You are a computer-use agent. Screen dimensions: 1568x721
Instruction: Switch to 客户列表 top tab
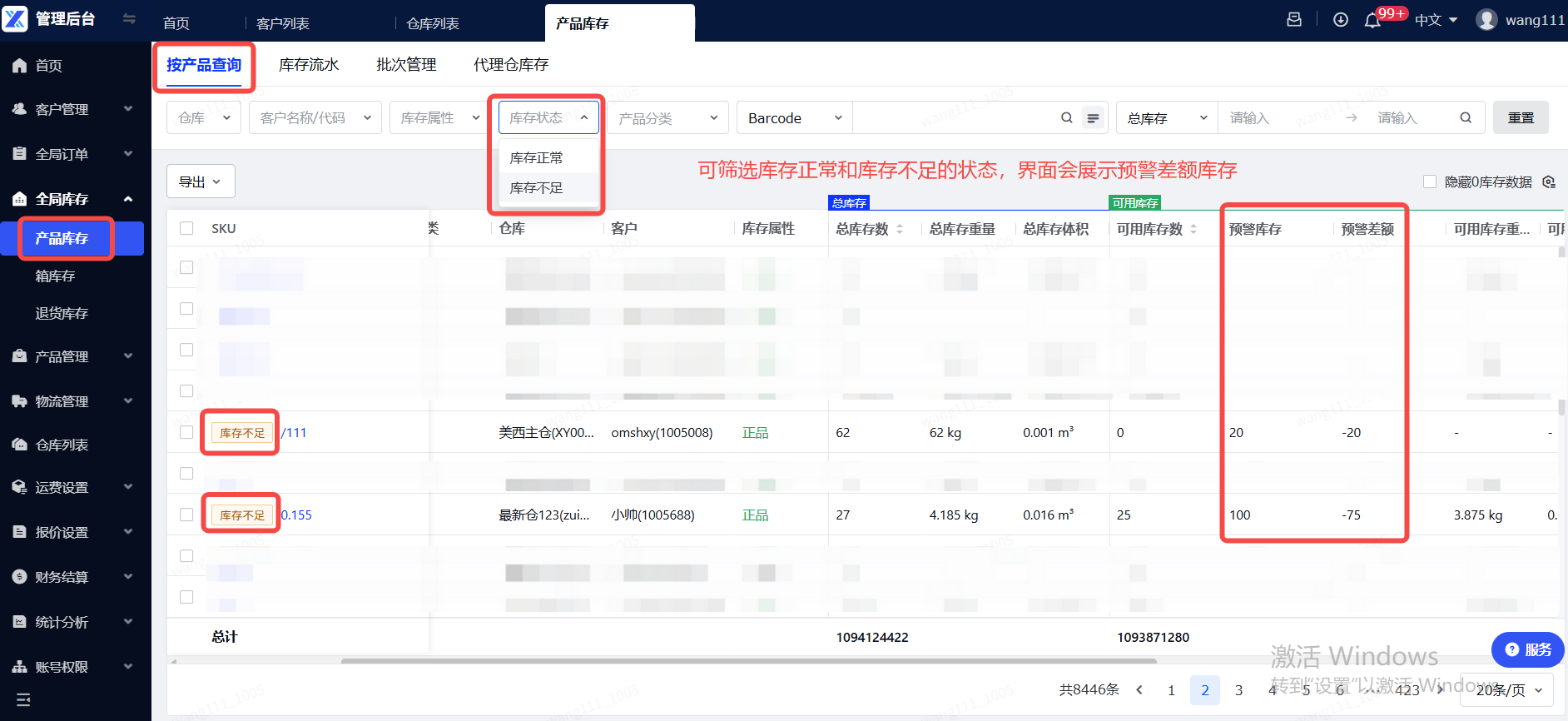tap(283, 23)
